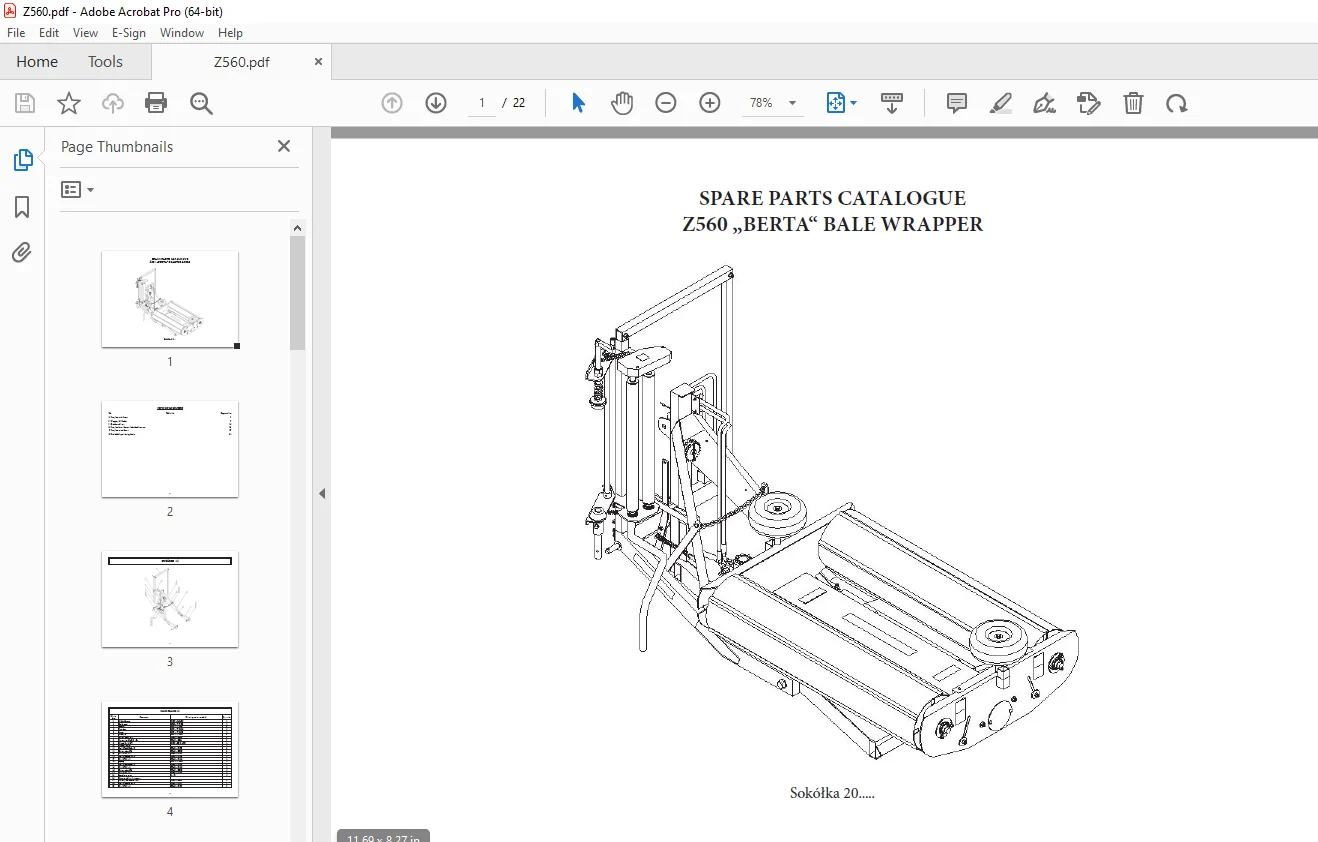Rotate the page clockwise

click(1177, 103)
